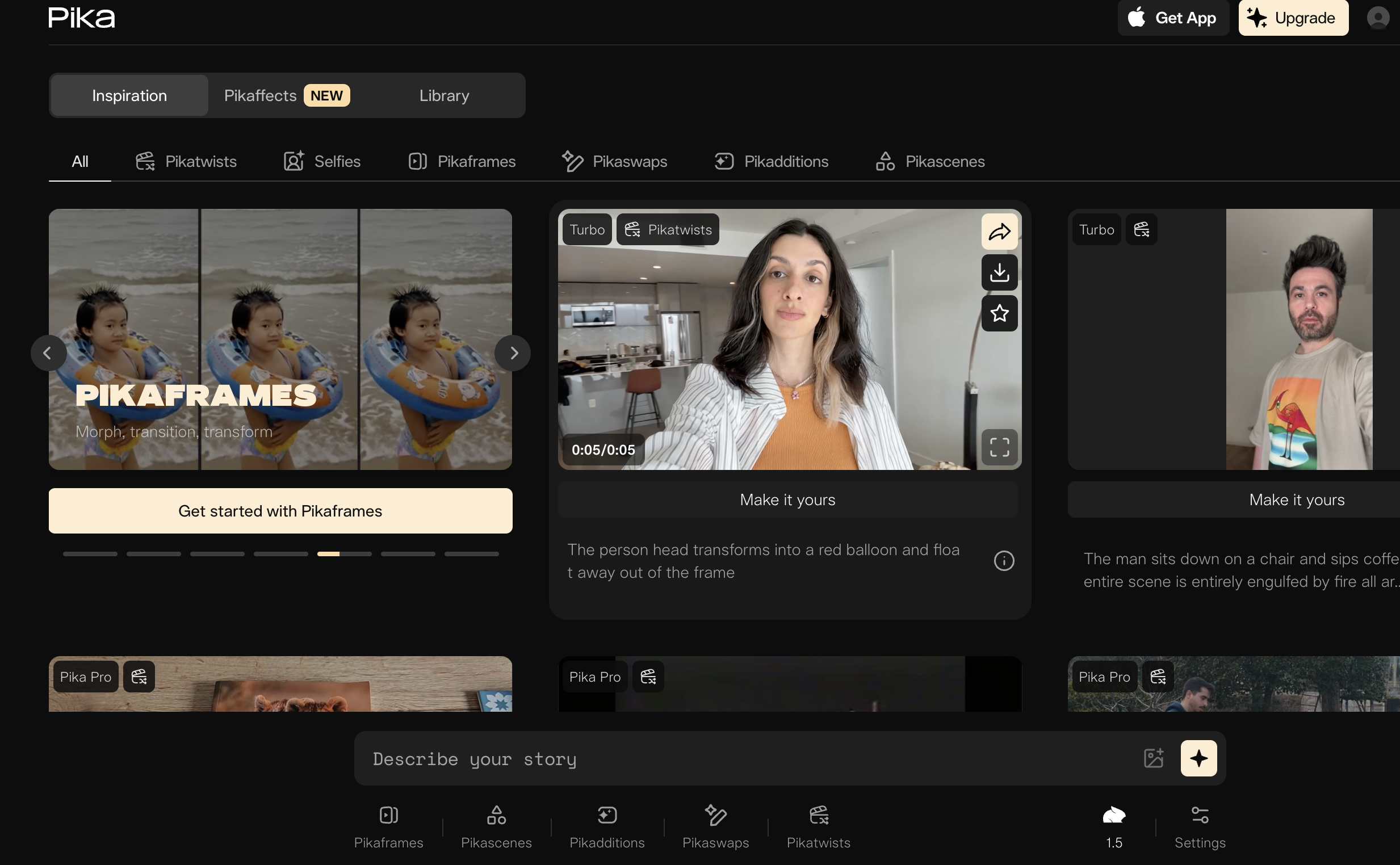The width and height of the screenshot is (1400, 865).
Task: Select Pikascenes tool in bottom toolbar
Action: (496, 826)
